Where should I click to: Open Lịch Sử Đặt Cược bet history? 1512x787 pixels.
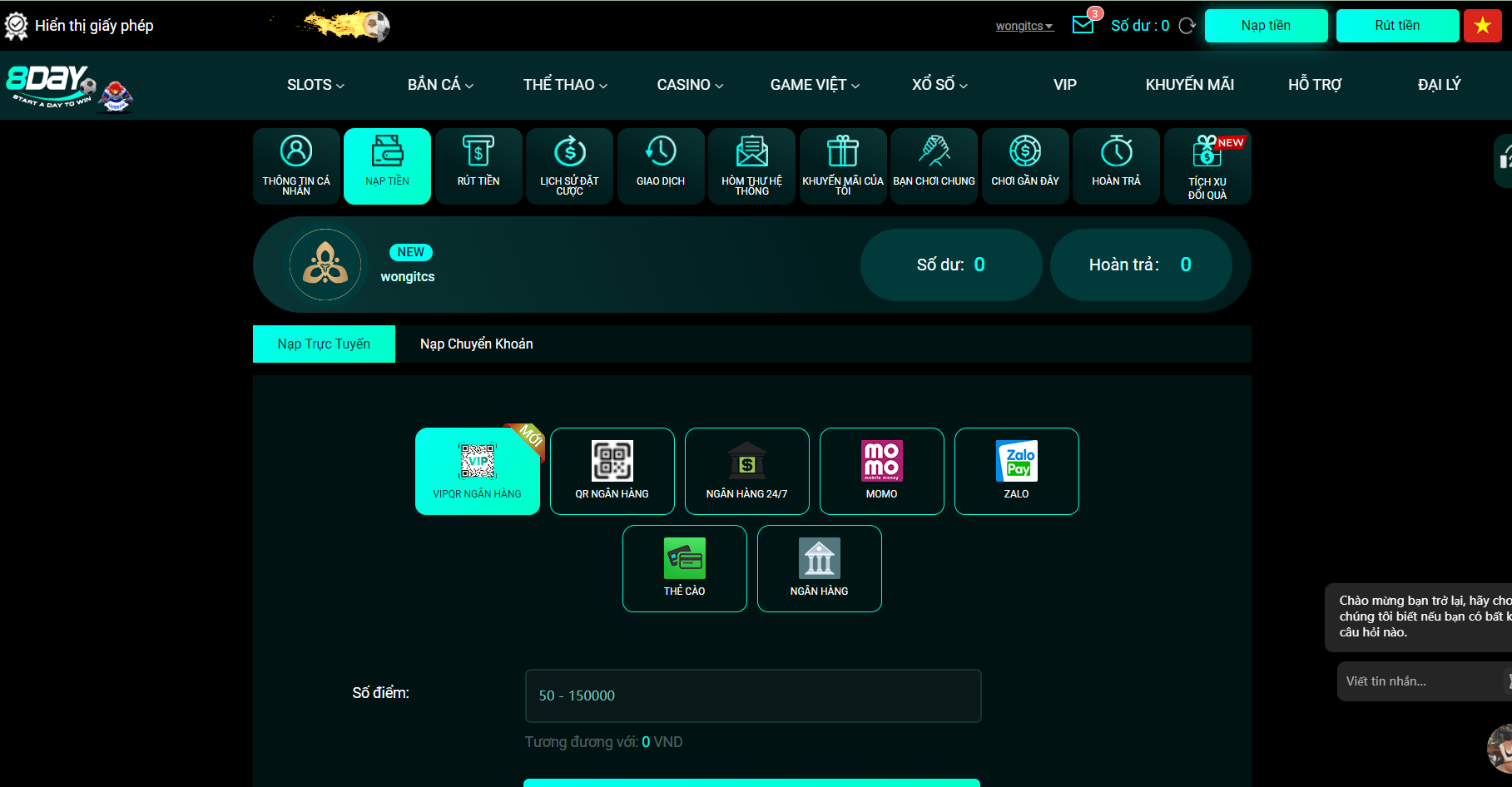pos(569,166)
